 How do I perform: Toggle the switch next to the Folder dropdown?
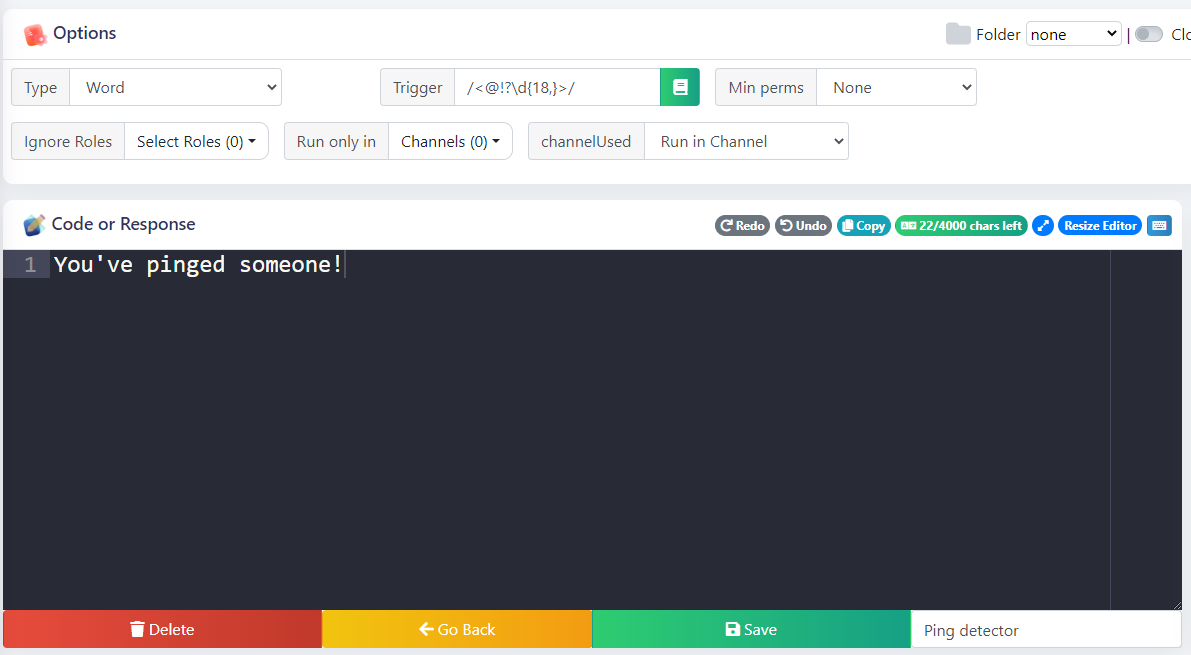pos(1148,34)
